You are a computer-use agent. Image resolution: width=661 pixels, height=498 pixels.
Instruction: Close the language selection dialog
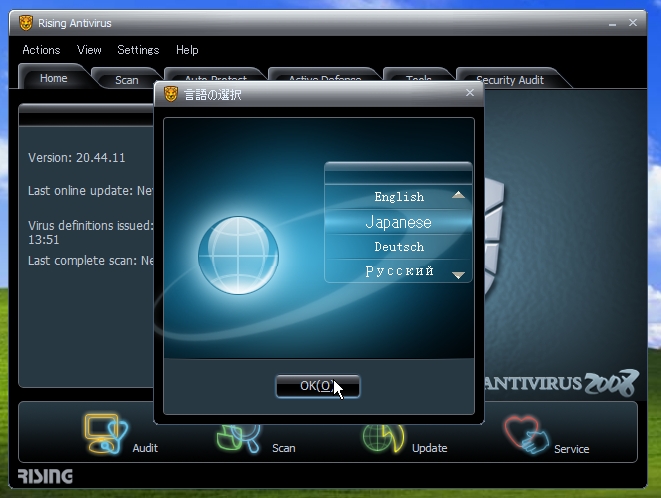470,93
